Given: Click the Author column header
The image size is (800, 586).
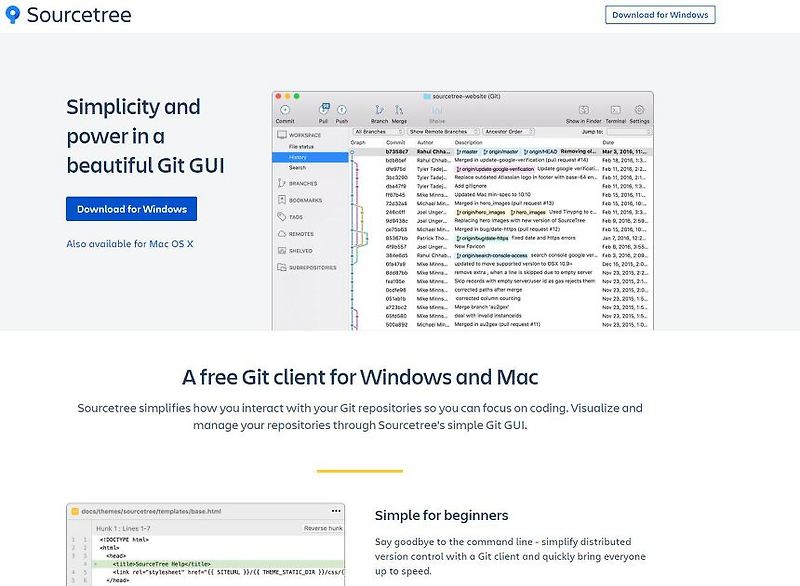Looking at the screenshot, I should tap(425, 142).
